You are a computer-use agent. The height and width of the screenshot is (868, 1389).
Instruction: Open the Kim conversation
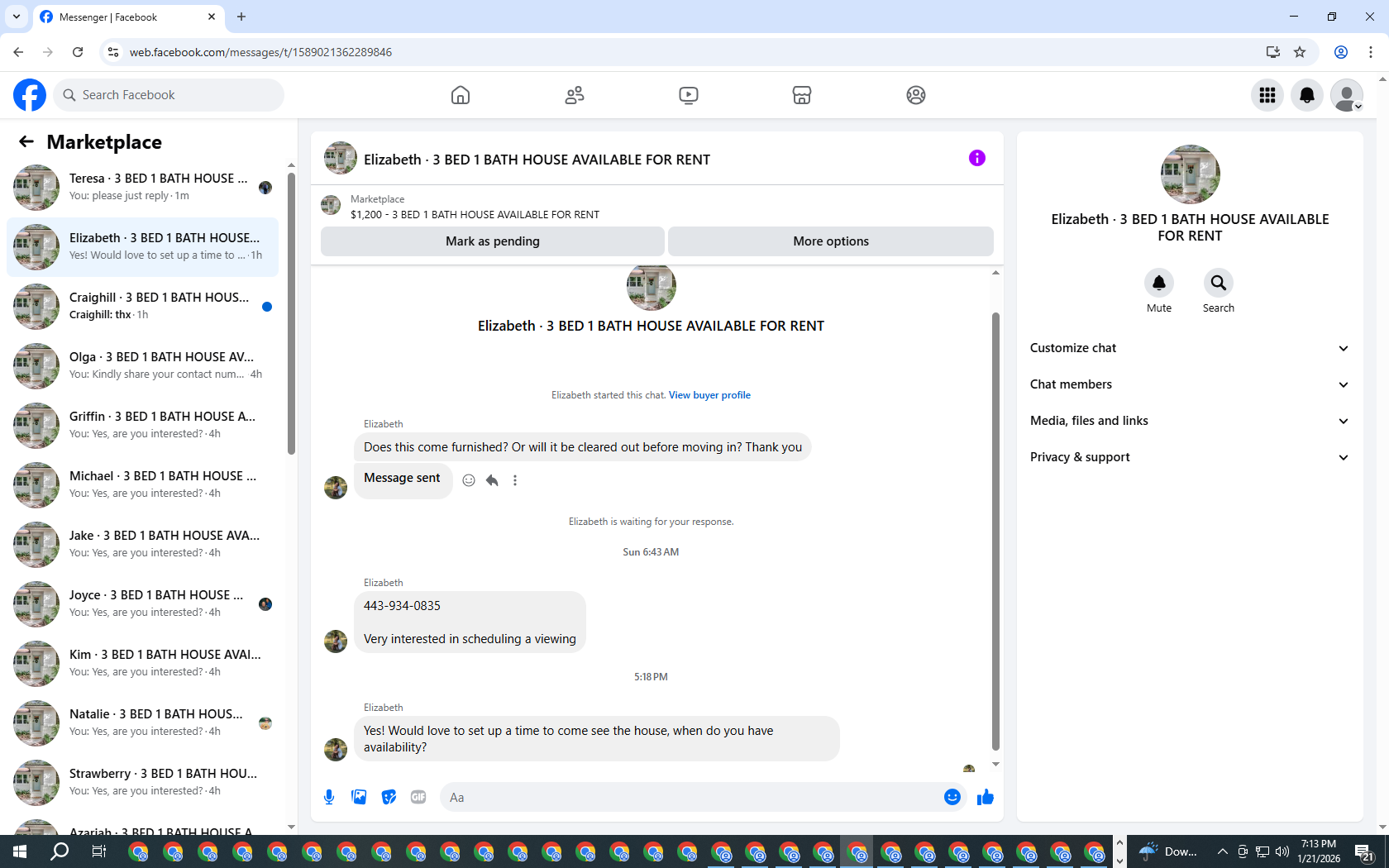[142, 663]
